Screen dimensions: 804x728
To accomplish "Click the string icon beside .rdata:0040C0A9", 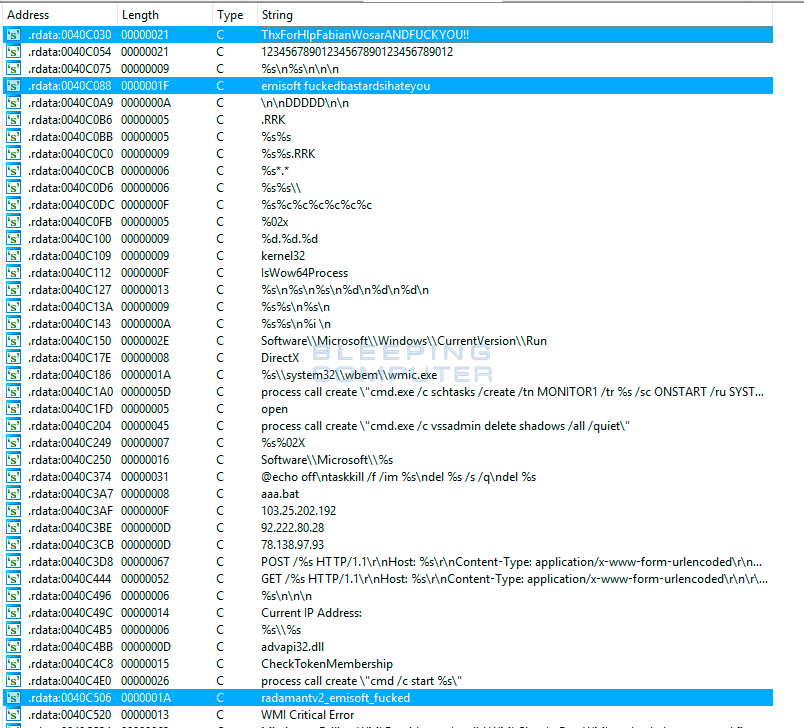I will [x=13, y=103].
